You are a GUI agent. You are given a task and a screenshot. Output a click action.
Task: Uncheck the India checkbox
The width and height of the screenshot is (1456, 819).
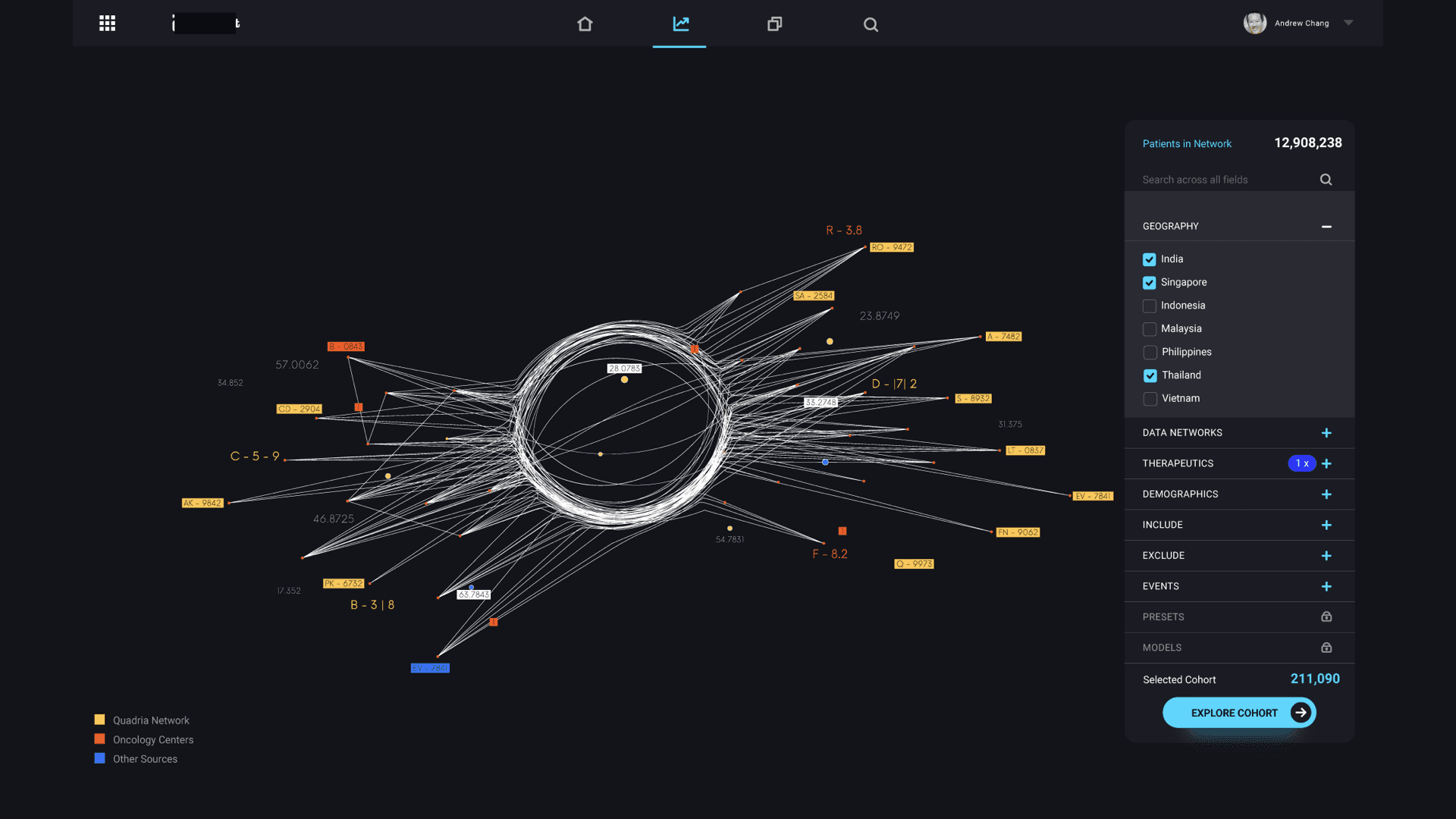click(x=1150, y=259)
